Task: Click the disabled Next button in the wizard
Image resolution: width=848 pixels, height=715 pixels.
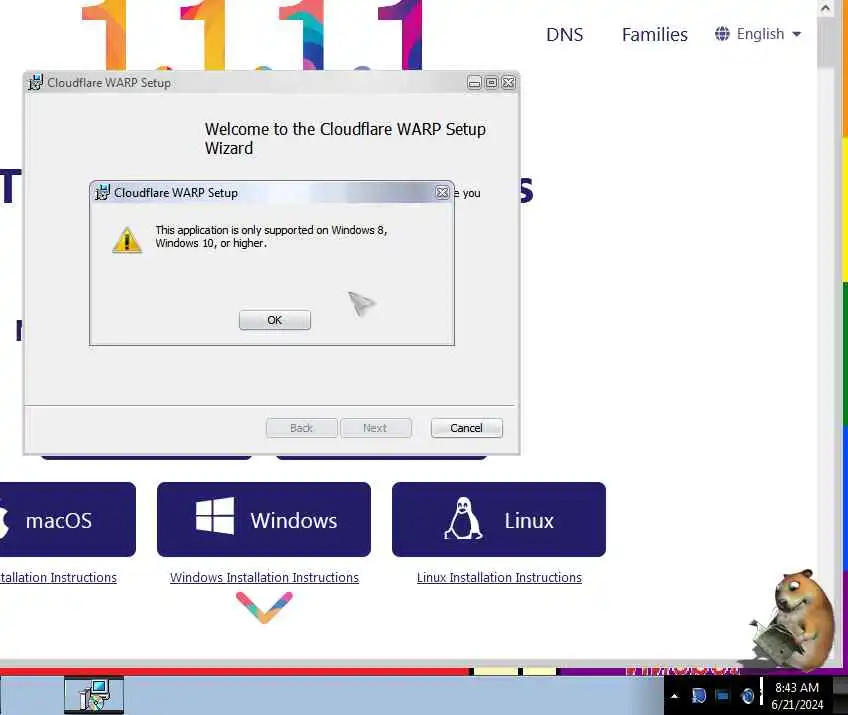Action: coord(375,428)
